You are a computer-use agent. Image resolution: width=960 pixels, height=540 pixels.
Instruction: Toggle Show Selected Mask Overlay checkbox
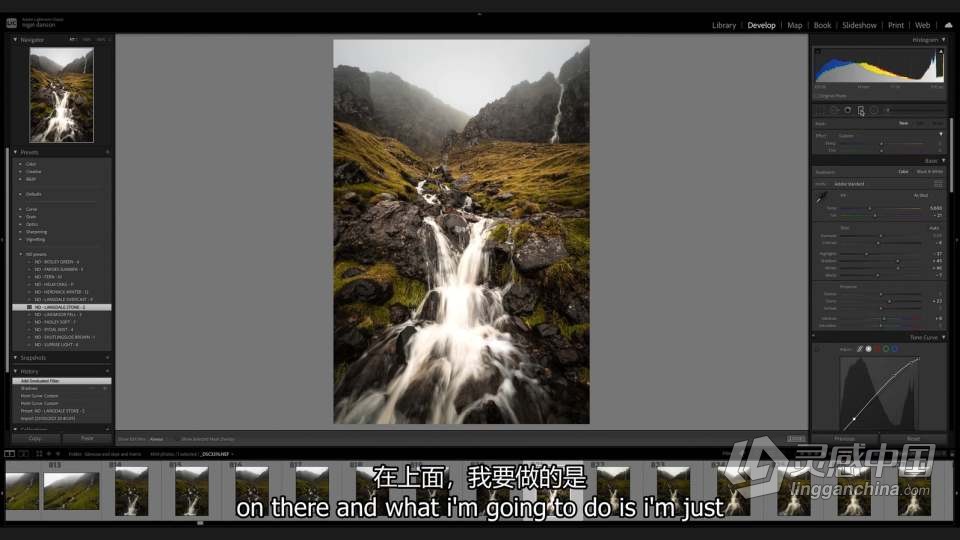point(177,438)
